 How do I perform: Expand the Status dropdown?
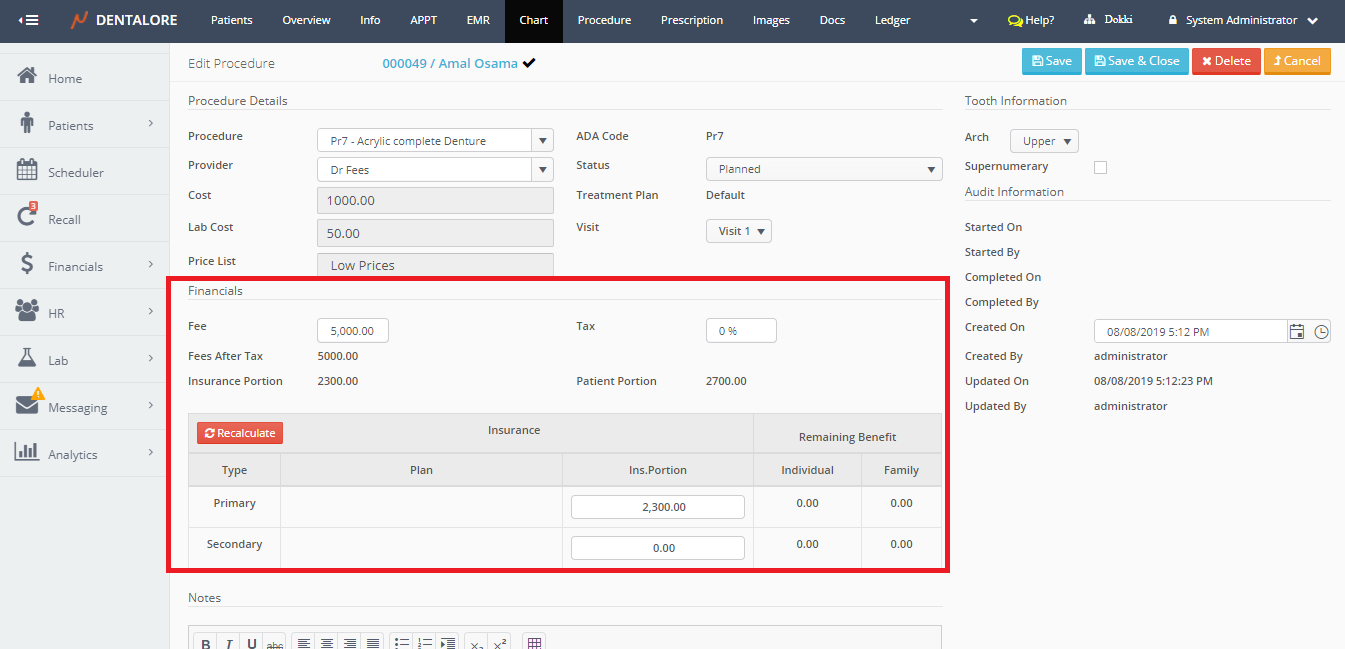pyautogui.click(x=823, y=169)
